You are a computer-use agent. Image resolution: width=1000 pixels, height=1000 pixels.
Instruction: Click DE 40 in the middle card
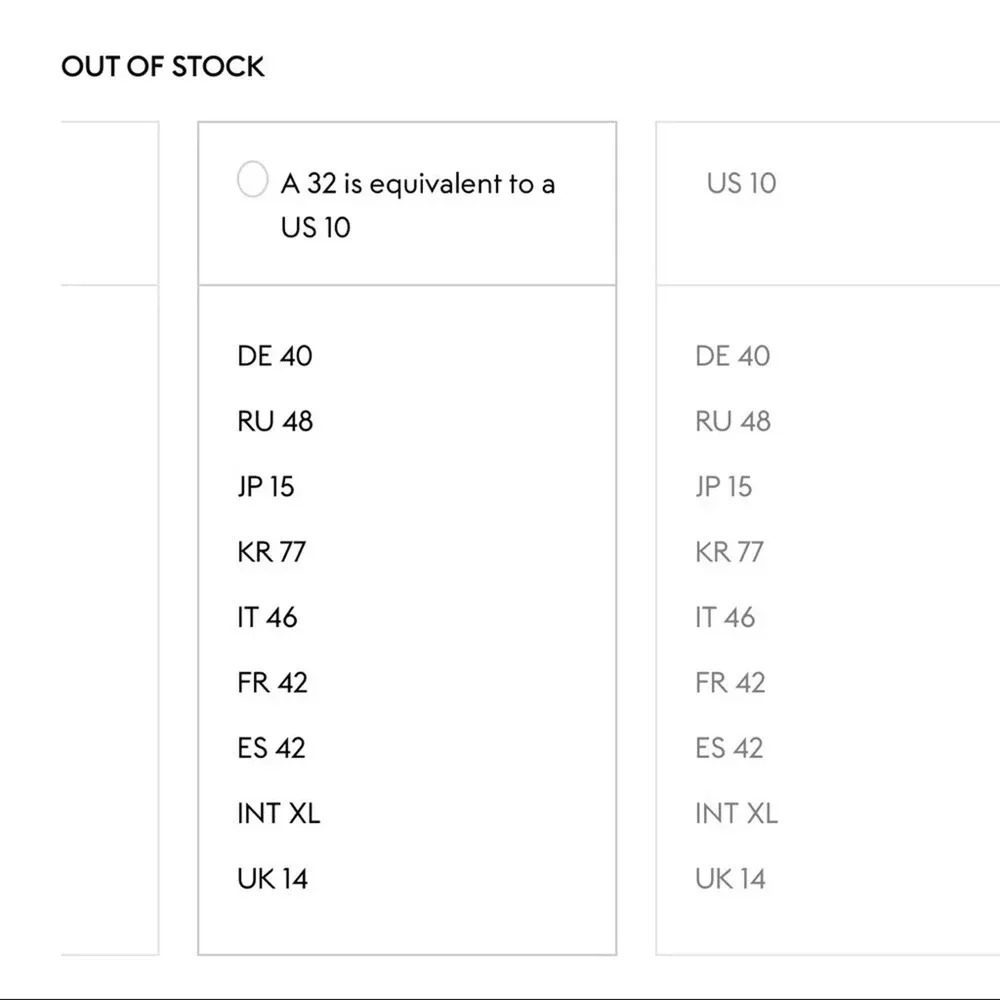274,356
